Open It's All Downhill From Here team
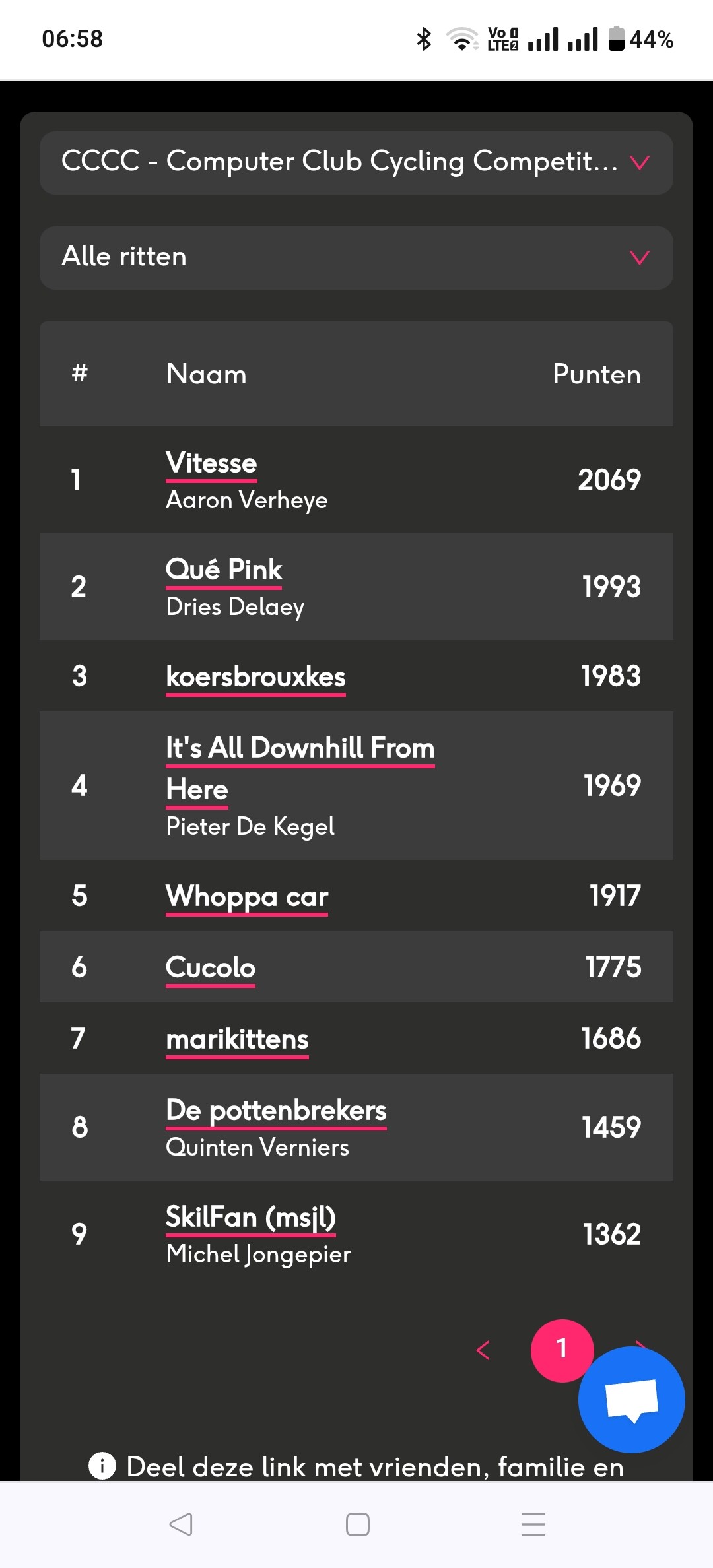 tap(300, 769)
